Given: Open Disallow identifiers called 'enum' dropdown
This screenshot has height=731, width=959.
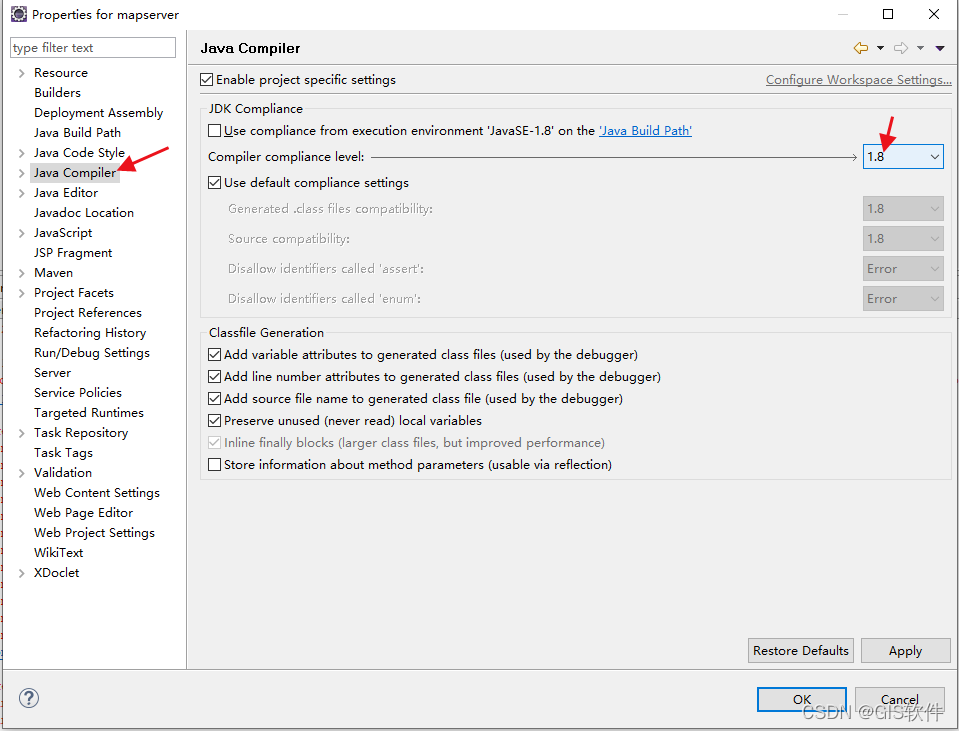Looking at the screenshot, I should 903,299.
